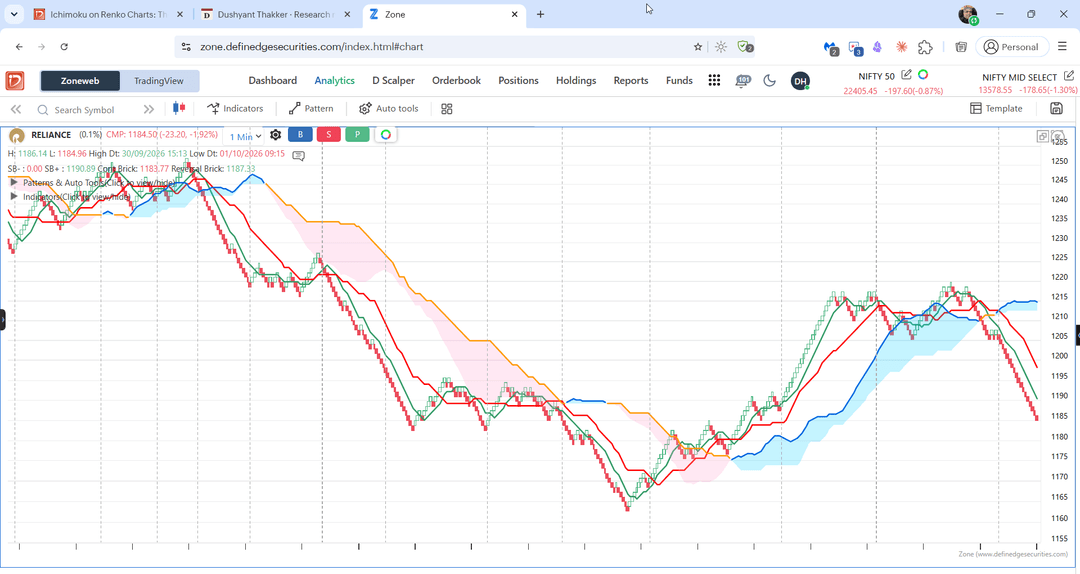Collapse the left sidebar double arrow
This screenshot has width=1080, height=574.
(x=16, y=109)
